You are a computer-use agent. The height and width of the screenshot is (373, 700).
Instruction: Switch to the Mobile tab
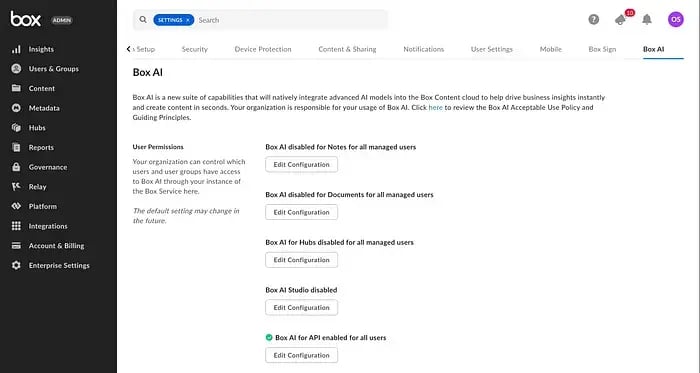pos(550,49)
